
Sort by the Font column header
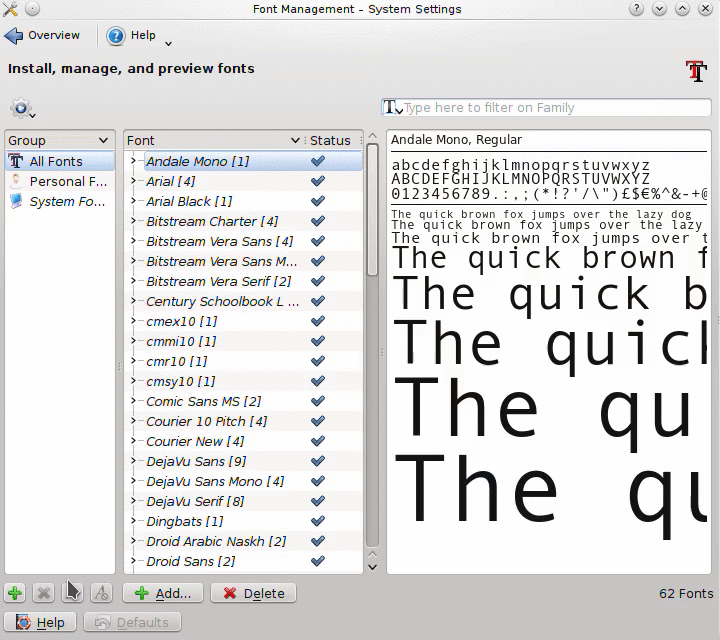click(x=214, y=140)
